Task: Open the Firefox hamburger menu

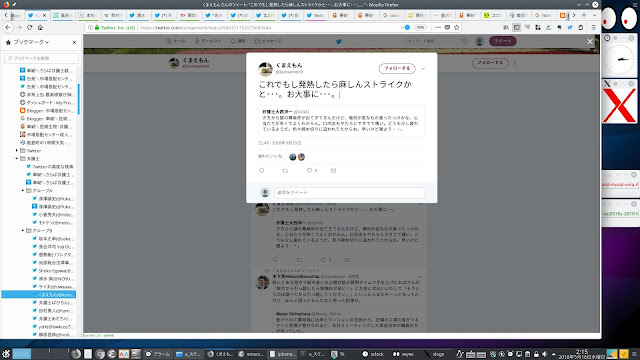Action: tap(593, 27)
